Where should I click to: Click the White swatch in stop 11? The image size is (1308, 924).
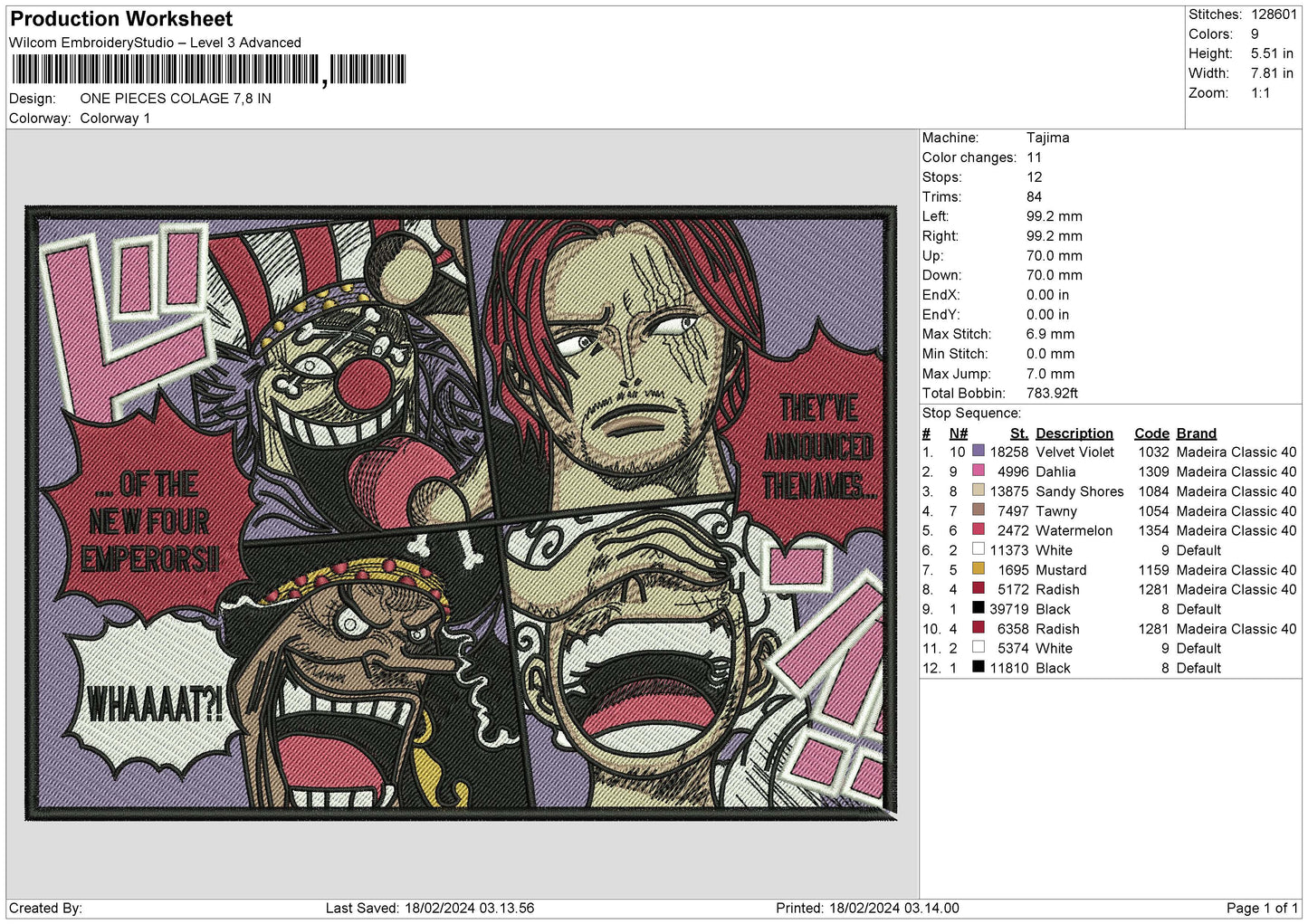978,648
